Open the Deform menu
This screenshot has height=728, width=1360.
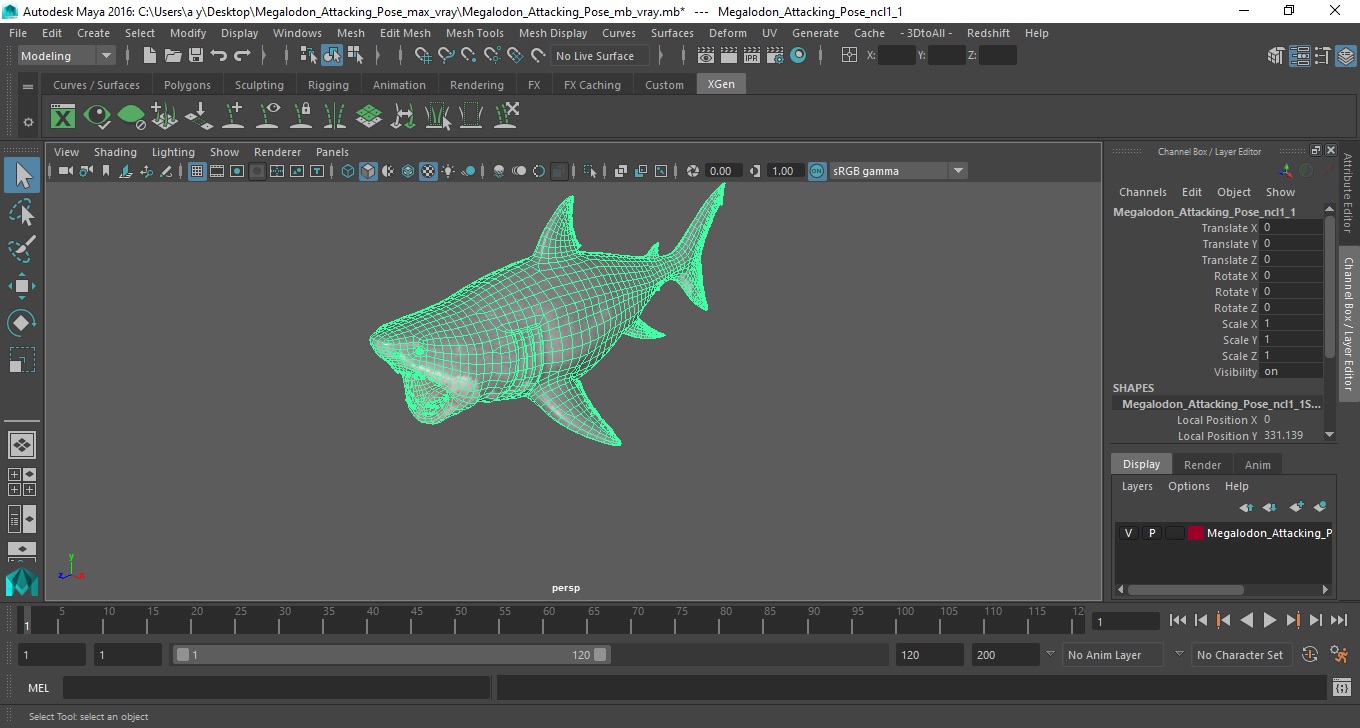(727, 33)
